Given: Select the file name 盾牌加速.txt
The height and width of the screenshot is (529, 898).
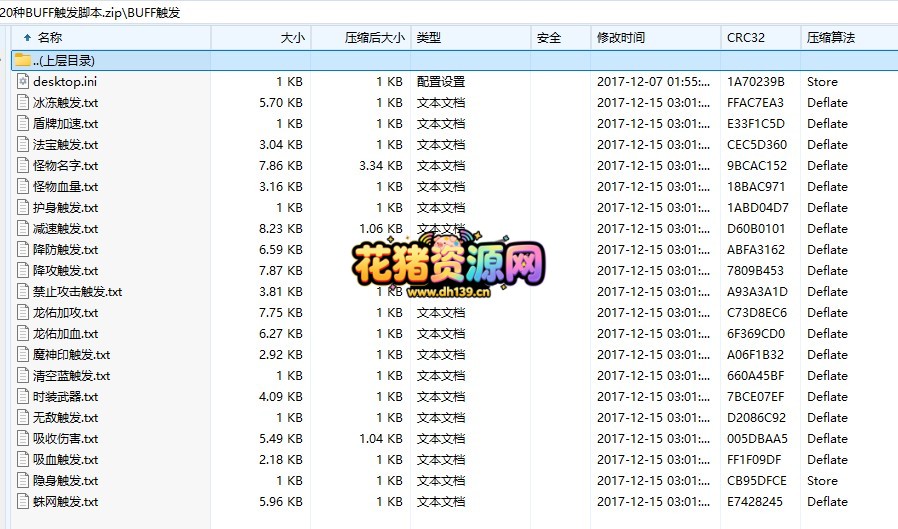Looking at the screenshot, I should coord(65,124).
